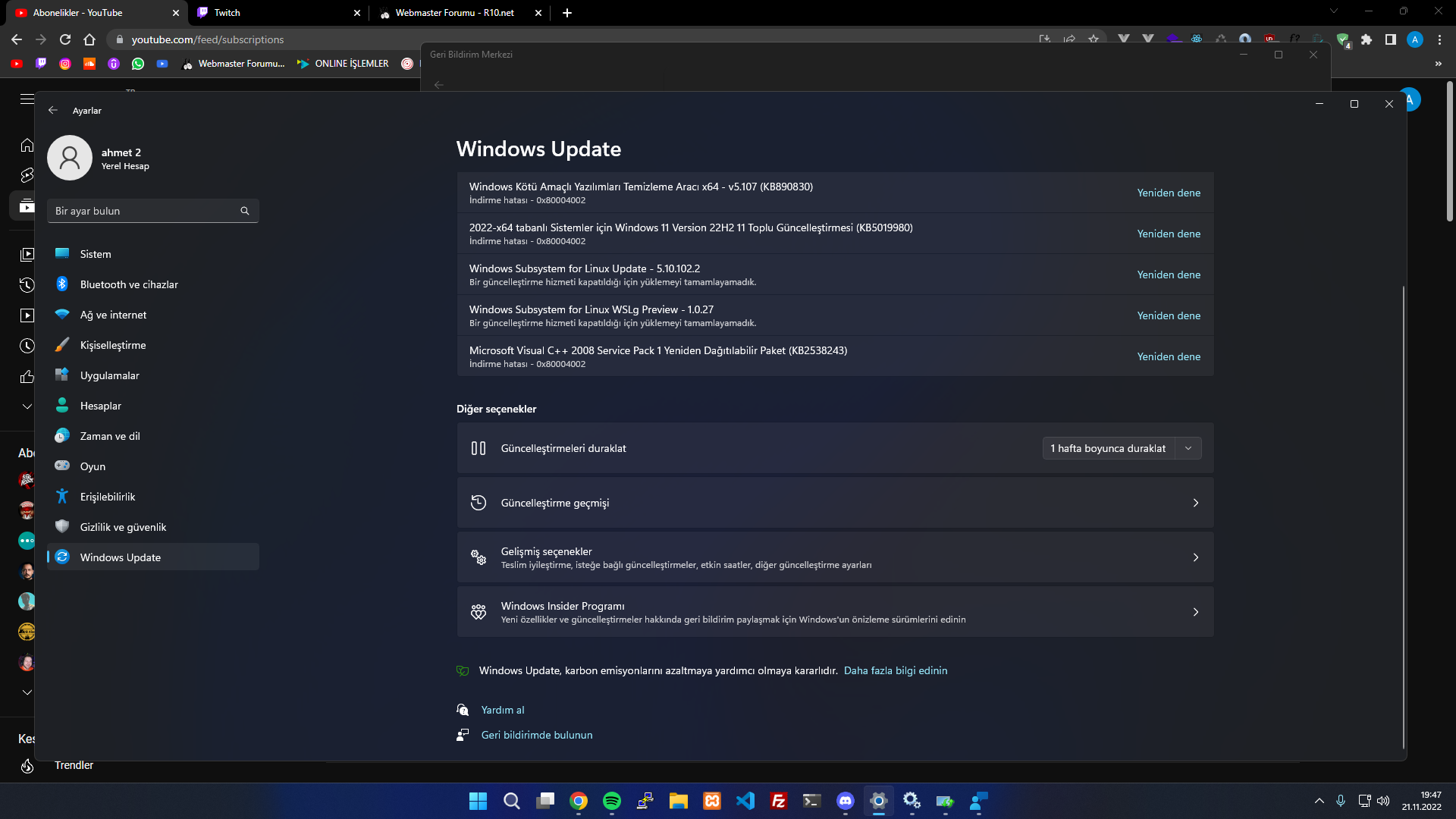The image size is (1456, 819).
Task: Switch to Webmaster Forumu R10.net tab
Action: pyautogui.click(x=460, y=13)
